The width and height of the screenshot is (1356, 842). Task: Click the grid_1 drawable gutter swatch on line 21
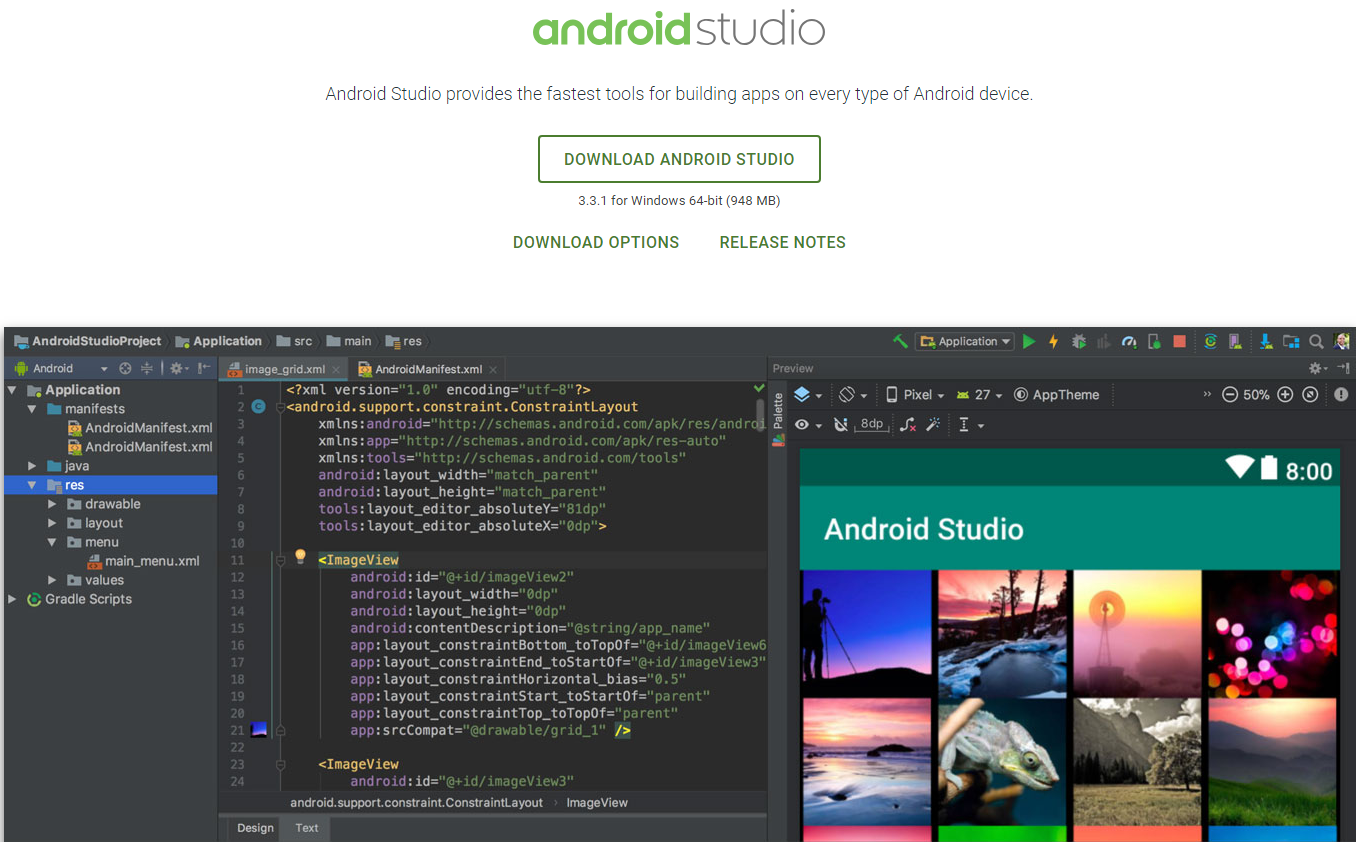tap(259, 729)
